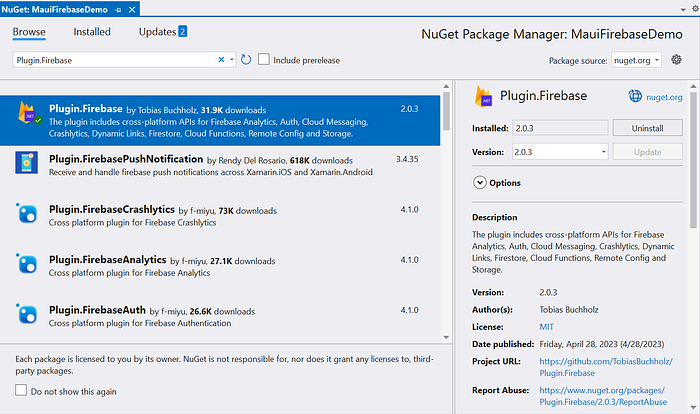700x414 pixels.
Task: Click the package list vertical scrollbar
Action: click(x=446, y=111)
